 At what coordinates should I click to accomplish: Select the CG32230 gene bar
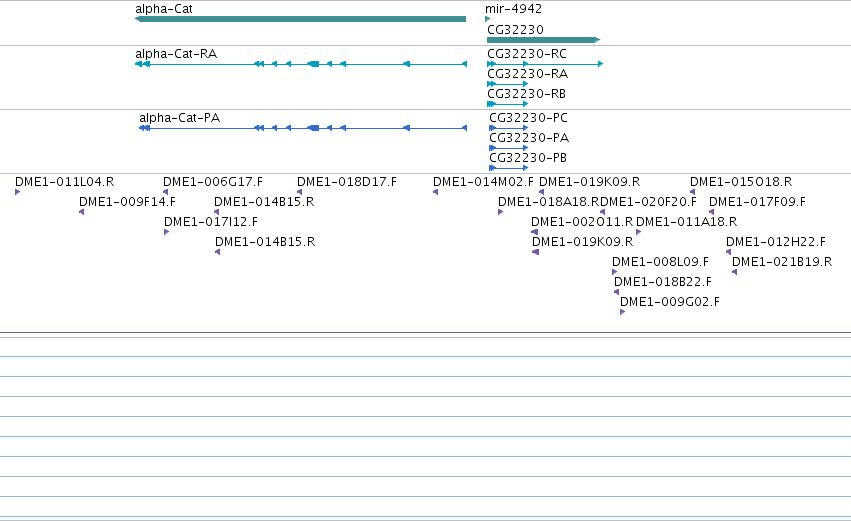(543, 40)
